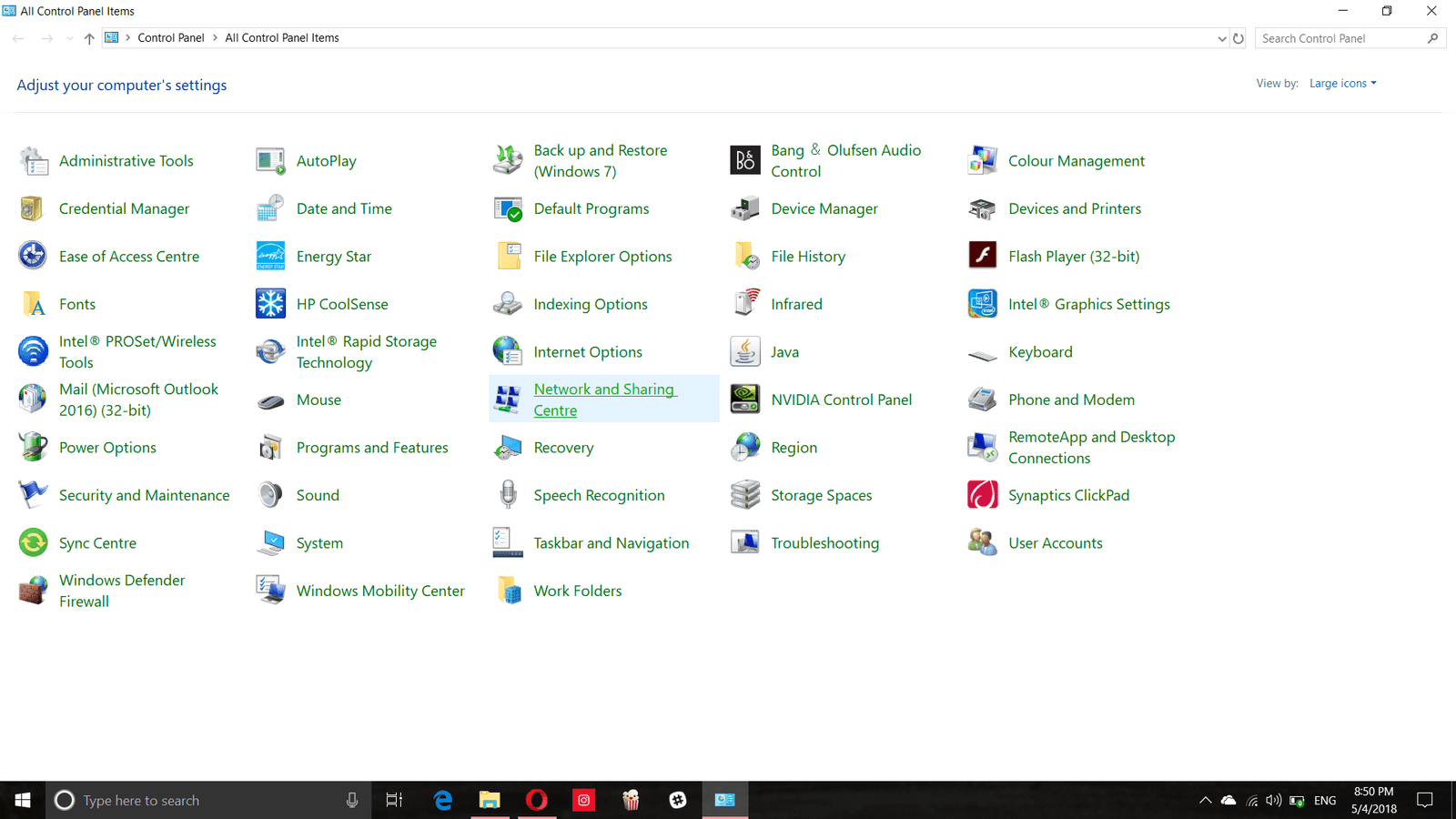Open the recent locations dropdown arrow
Screen dimensions: 1456x819
tap(69, 38)
